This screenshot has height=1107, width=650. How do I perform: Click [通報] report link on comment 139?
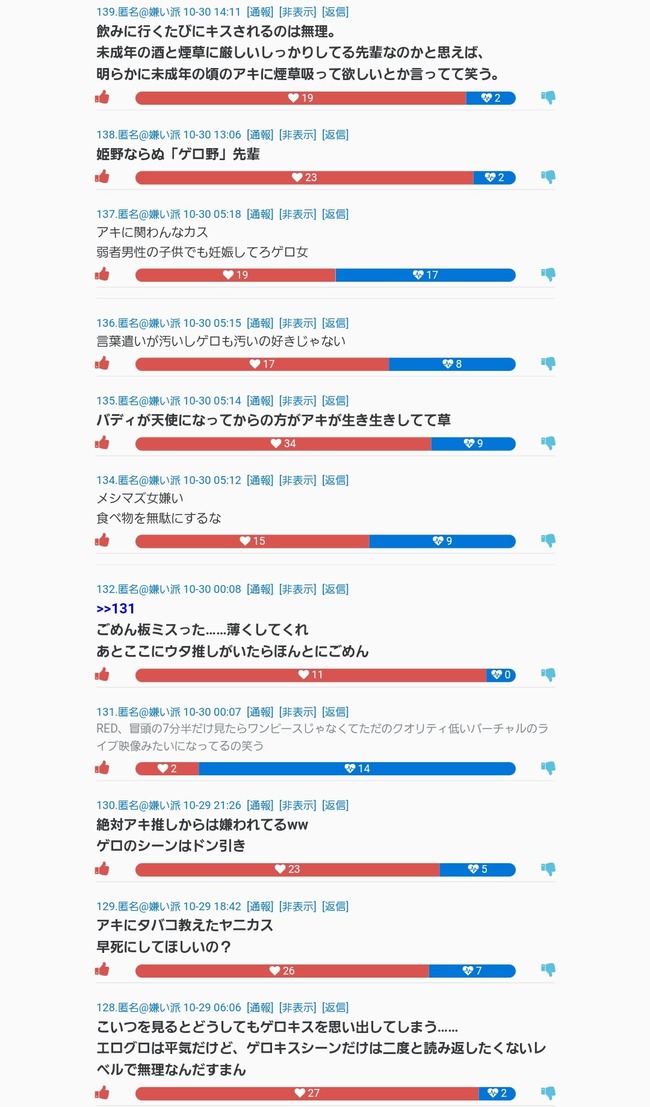click(x=260, y=12)
